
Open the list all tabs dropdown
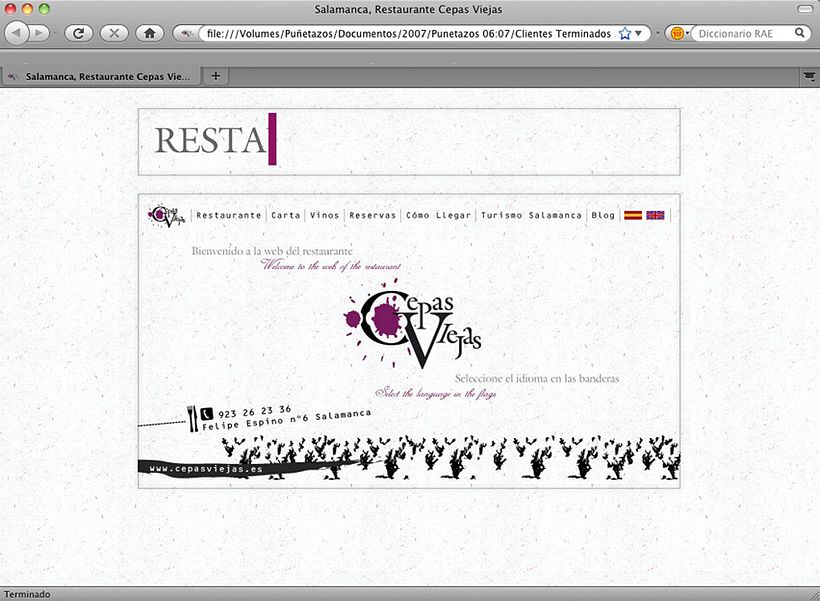(808, 75)
